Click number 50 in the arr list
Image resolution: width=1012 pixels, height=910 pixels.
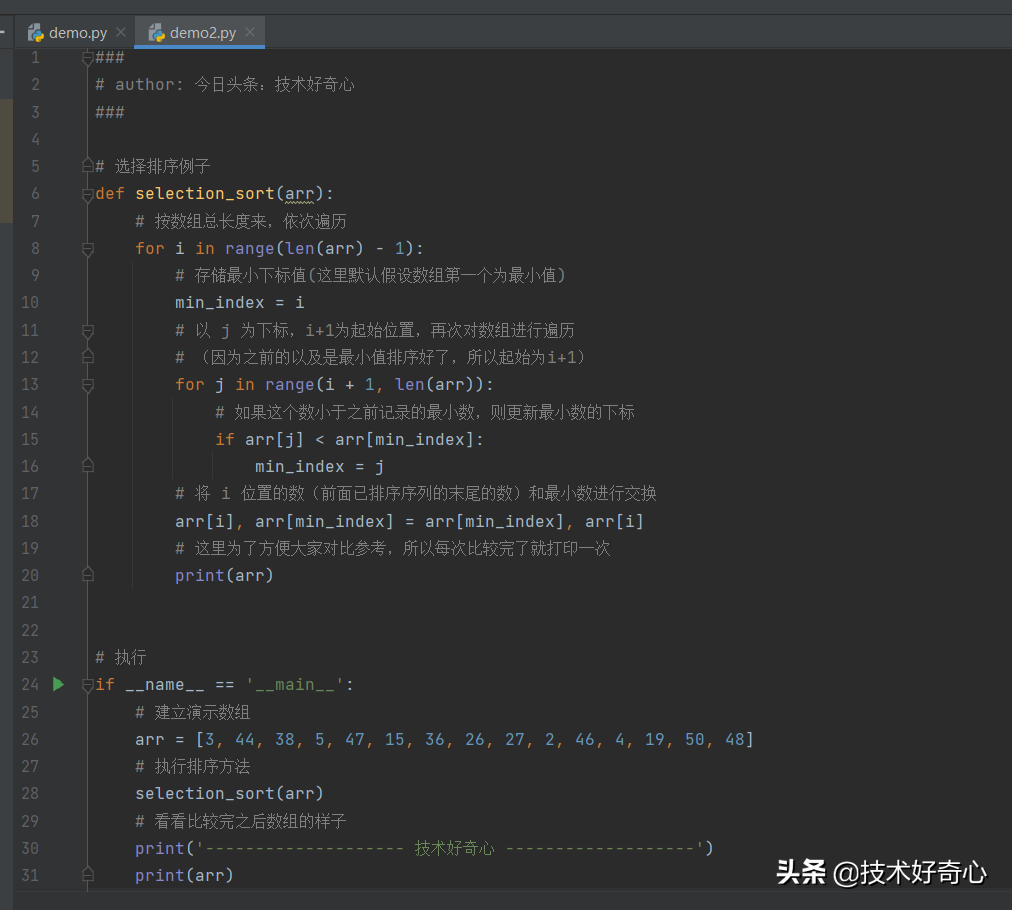(x=694, y=740)
